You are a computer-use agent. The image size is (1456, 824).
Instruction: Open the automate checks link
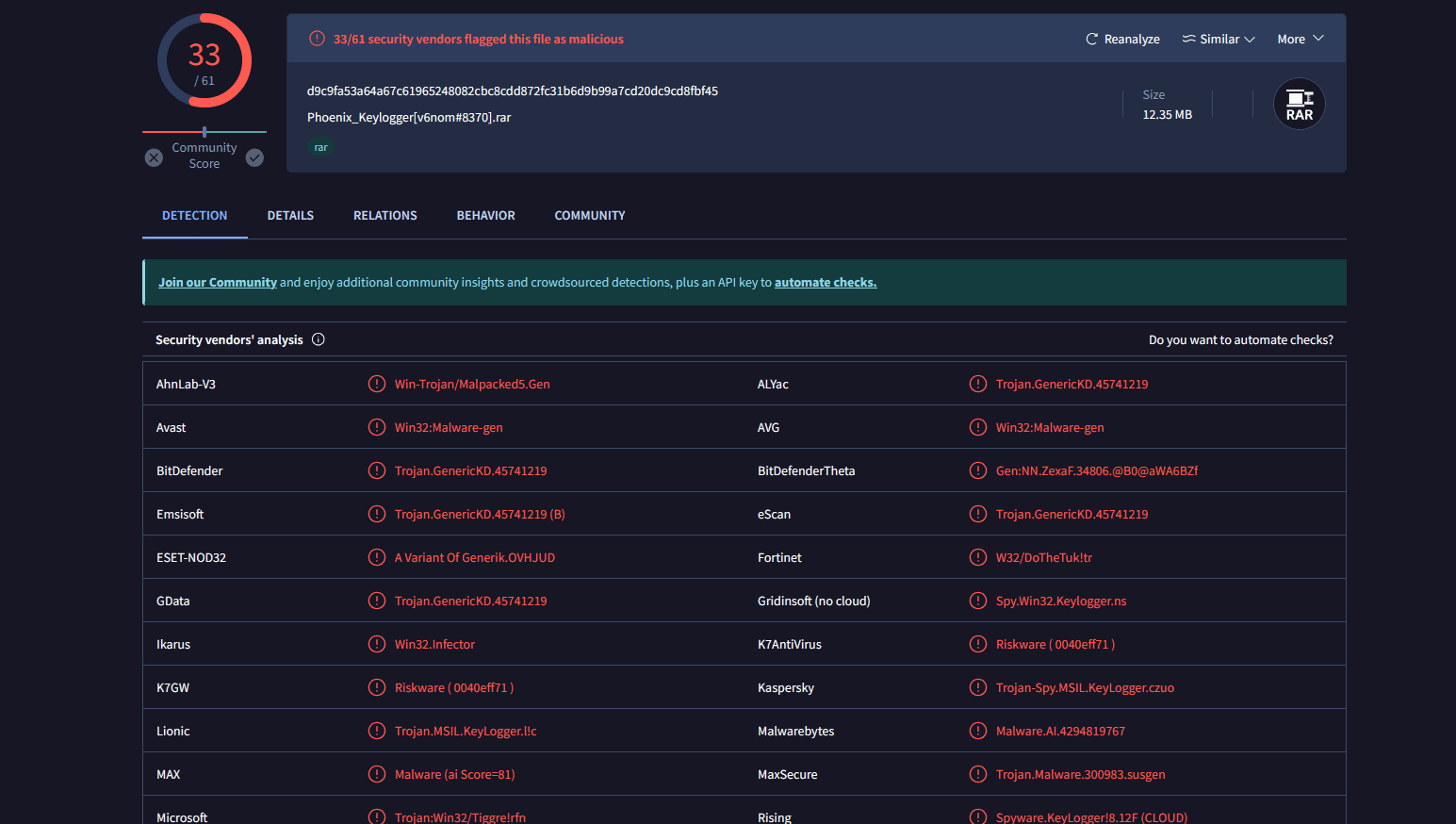click(825, 283)
